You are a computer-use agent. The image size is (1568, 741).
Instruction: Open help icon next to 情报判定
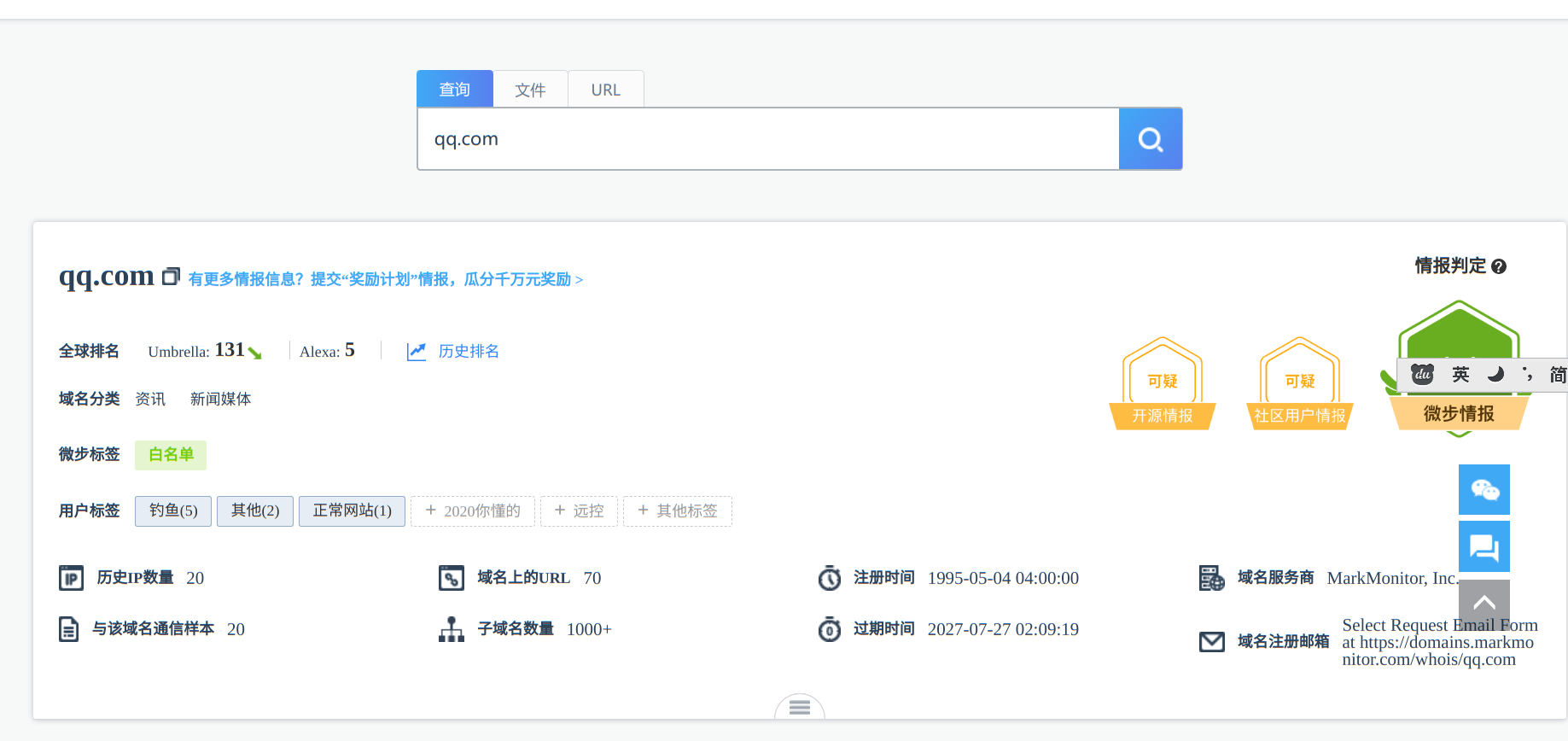click(1499, 266)
